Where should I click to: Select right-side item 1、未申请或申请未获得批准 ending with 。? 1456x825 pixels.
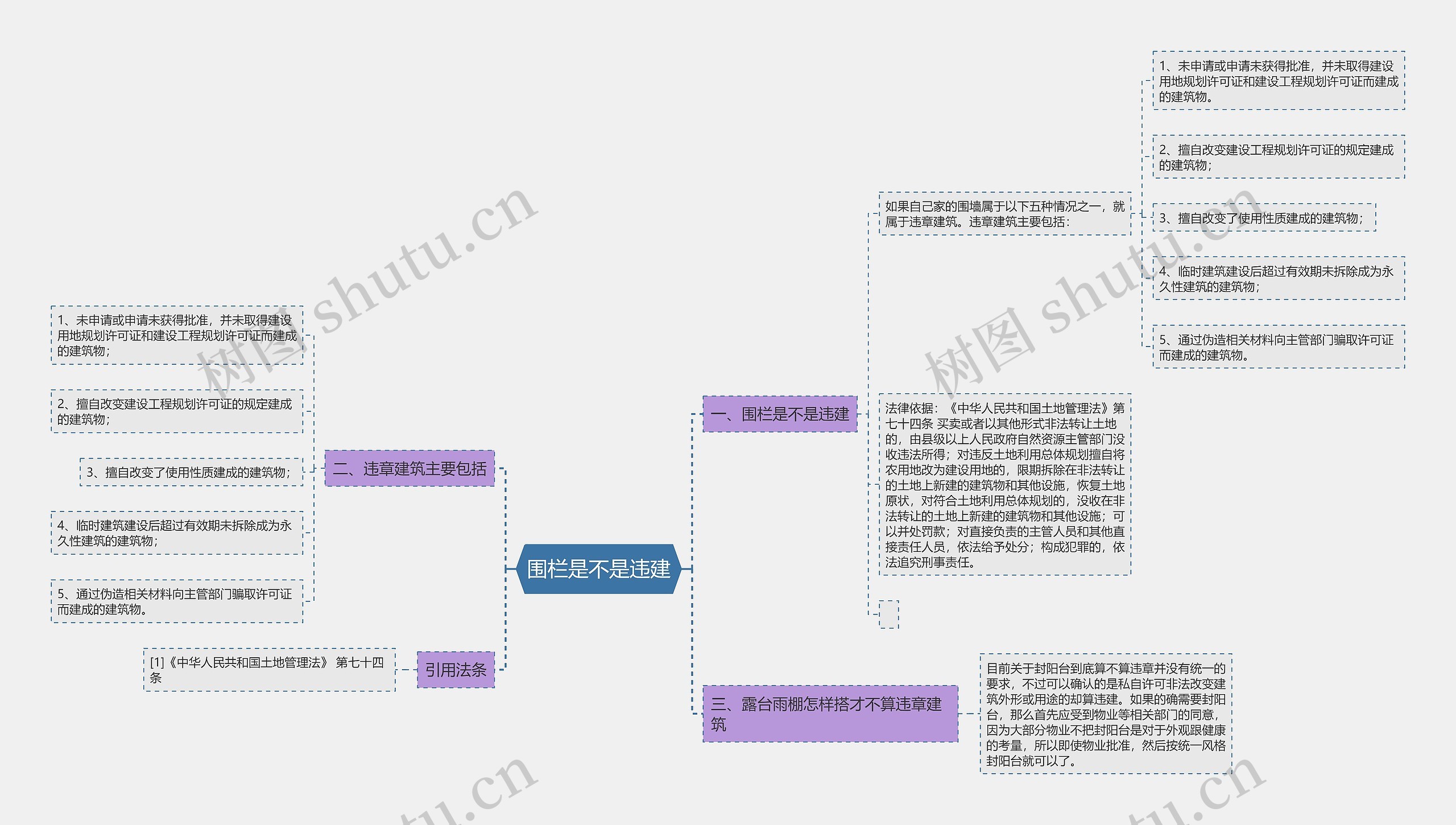click(x=1279, y=81)
